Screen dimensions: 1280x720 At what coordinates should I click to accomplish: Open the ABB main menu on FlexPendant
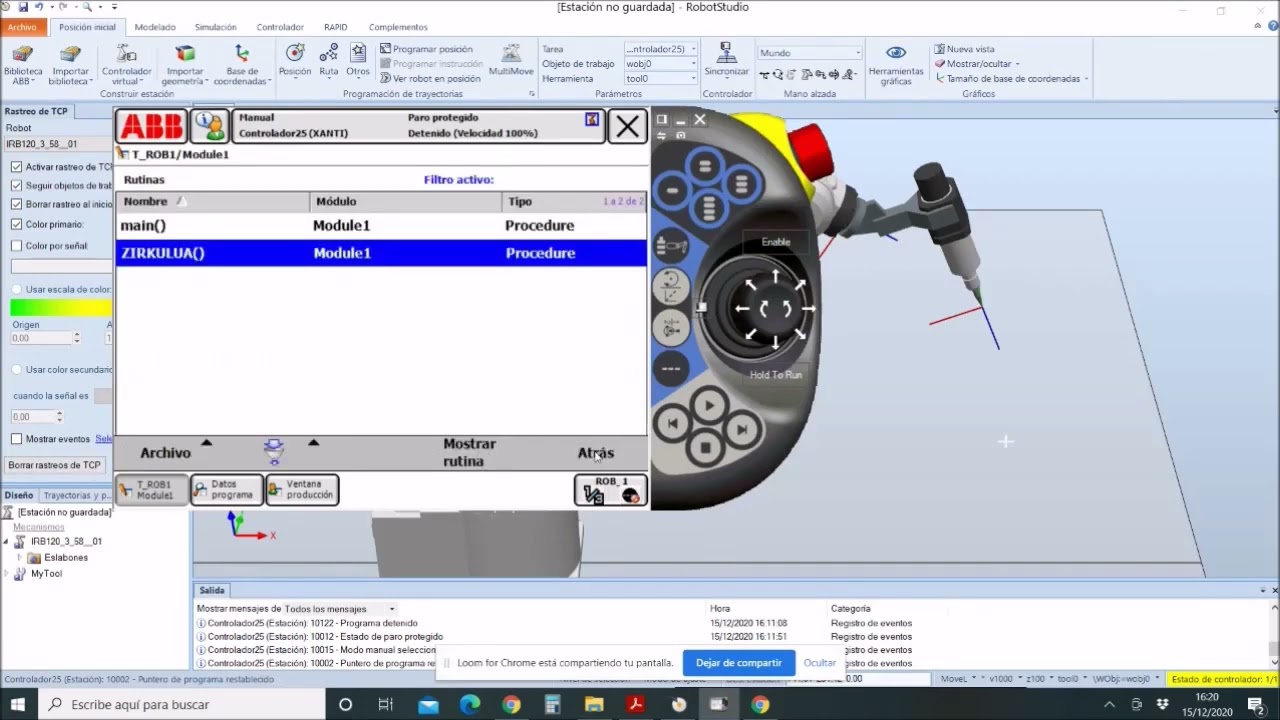point(152,126)
